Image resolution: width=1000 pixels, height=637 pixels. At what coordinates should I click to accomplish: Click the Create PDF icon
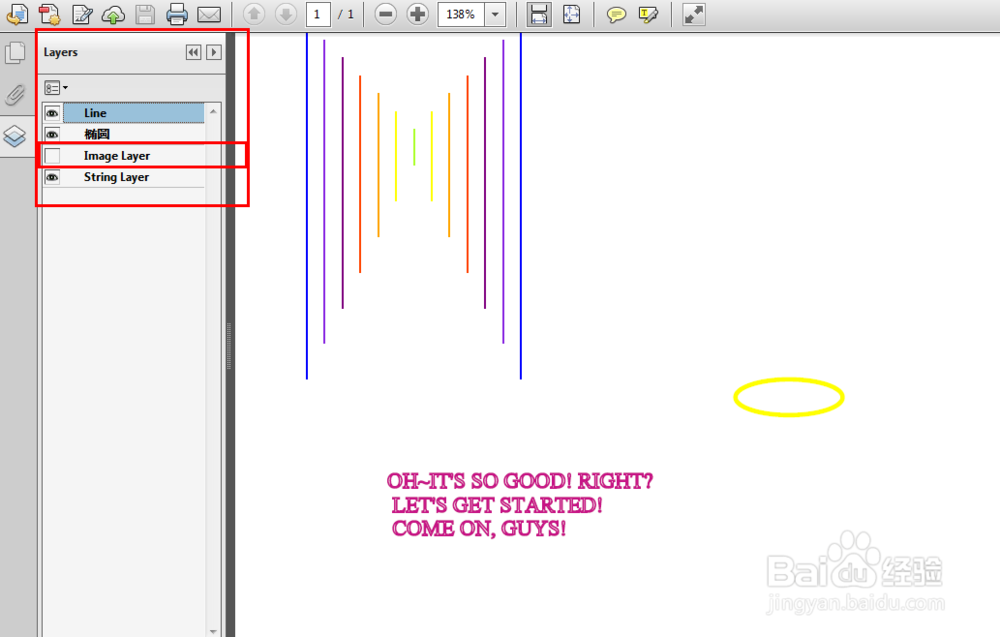point(49,13)
